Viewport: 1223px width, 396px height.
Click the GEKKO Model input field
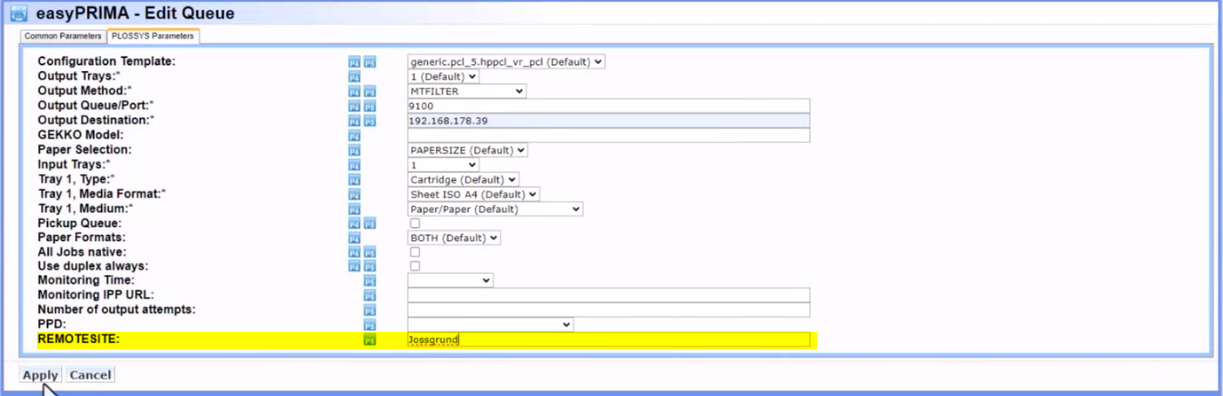(609, 135)
